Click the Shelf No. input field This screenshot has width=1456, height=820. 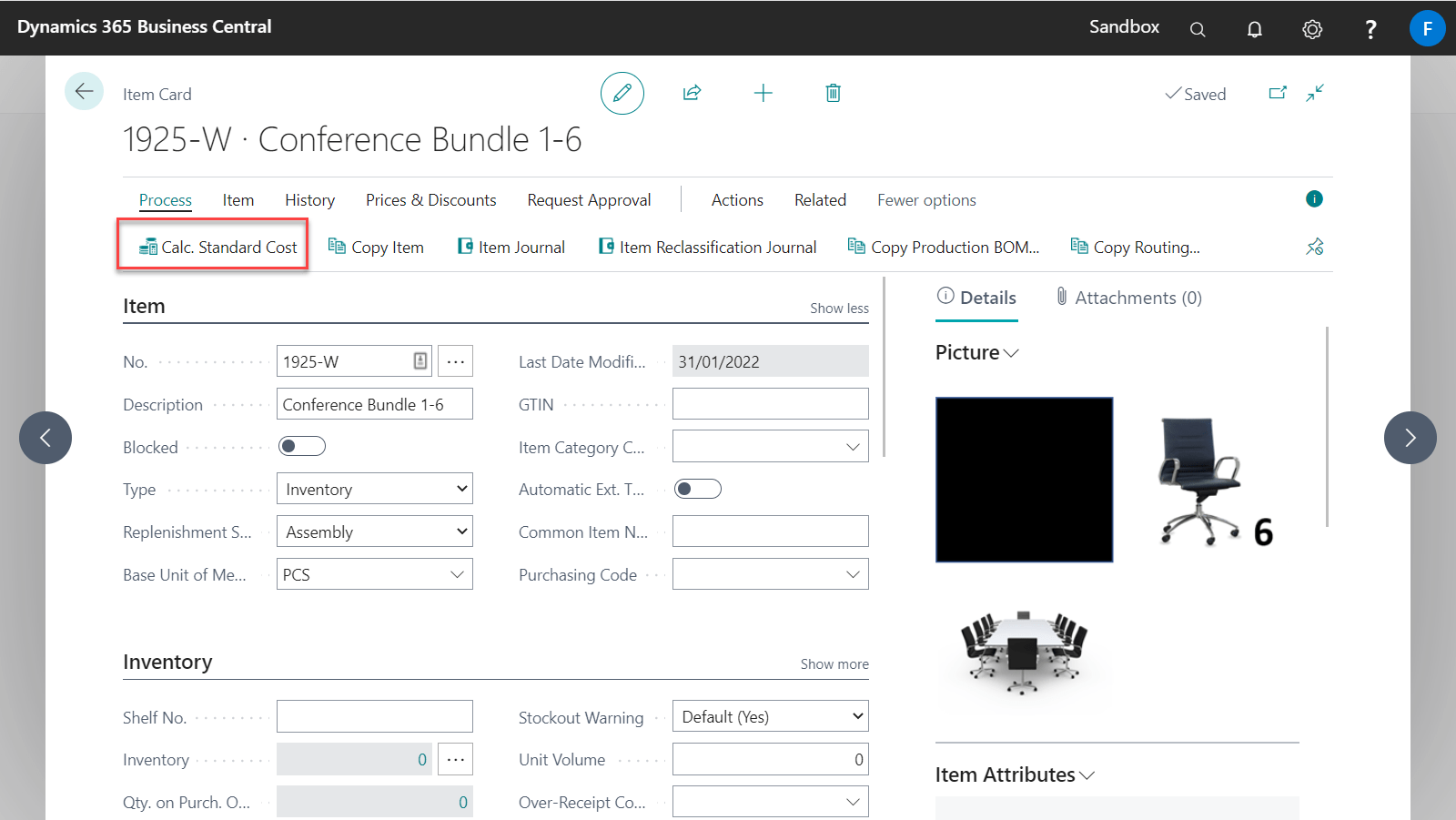click(375, 716)
